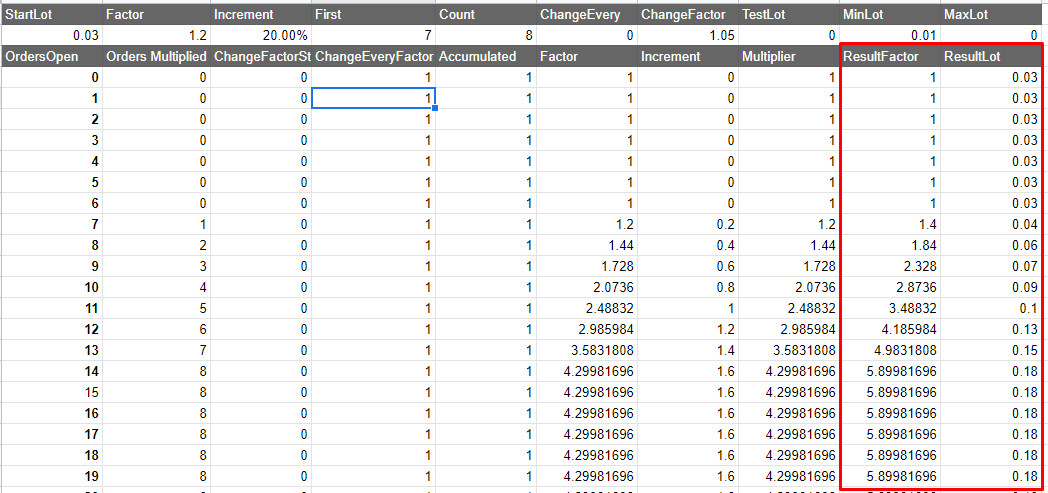The image size is (1048, 493).
Task: Click the 1.05 ChangeFactor value
Action: (688, 35)
